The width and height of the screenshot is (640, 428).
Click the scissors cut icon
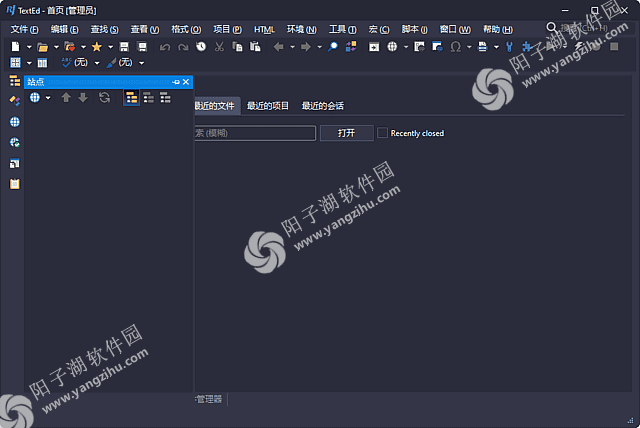[219, 47]
